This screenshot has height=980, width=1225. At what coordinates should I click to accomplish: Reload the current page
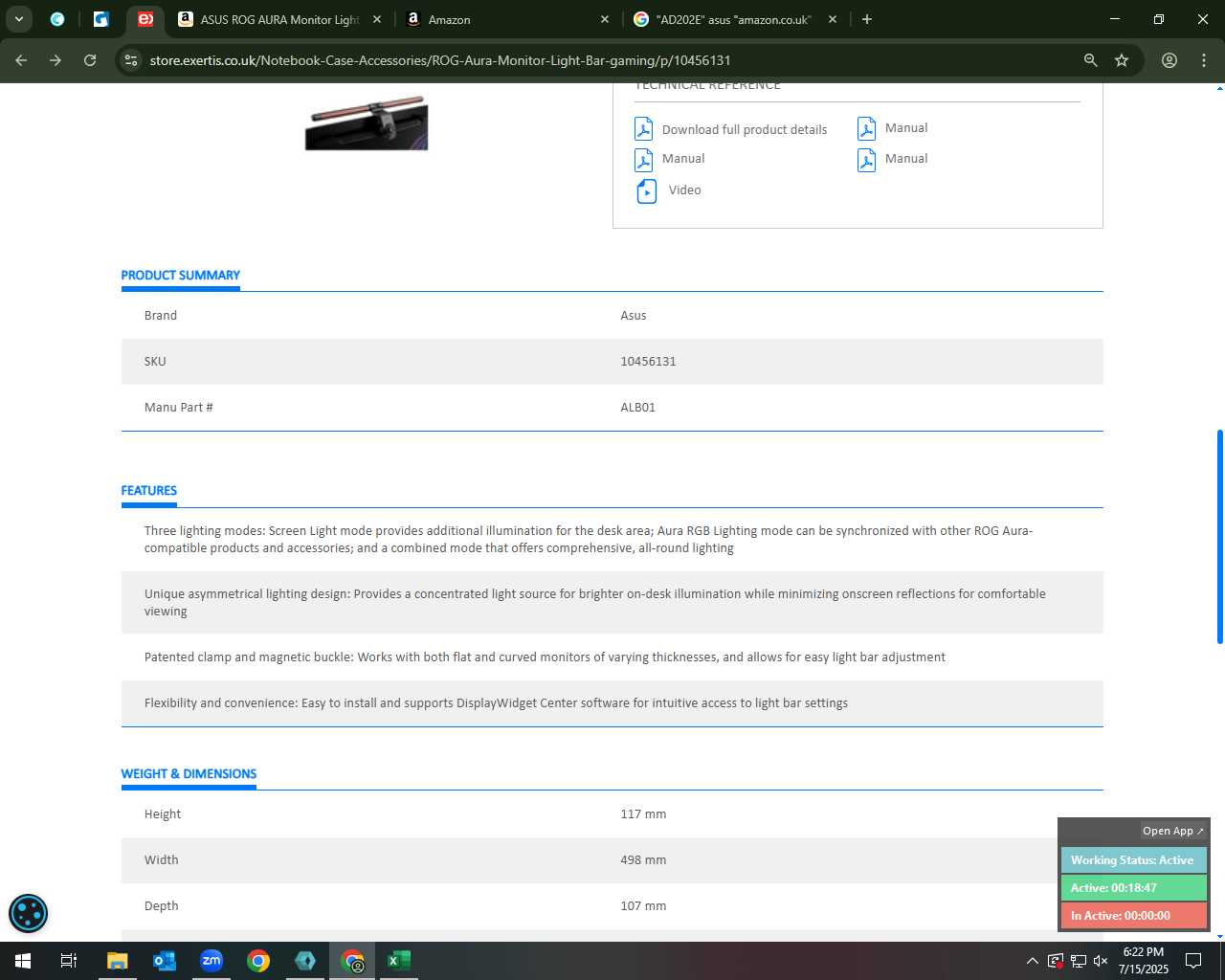pyautogui.click(x=90, y=60)
